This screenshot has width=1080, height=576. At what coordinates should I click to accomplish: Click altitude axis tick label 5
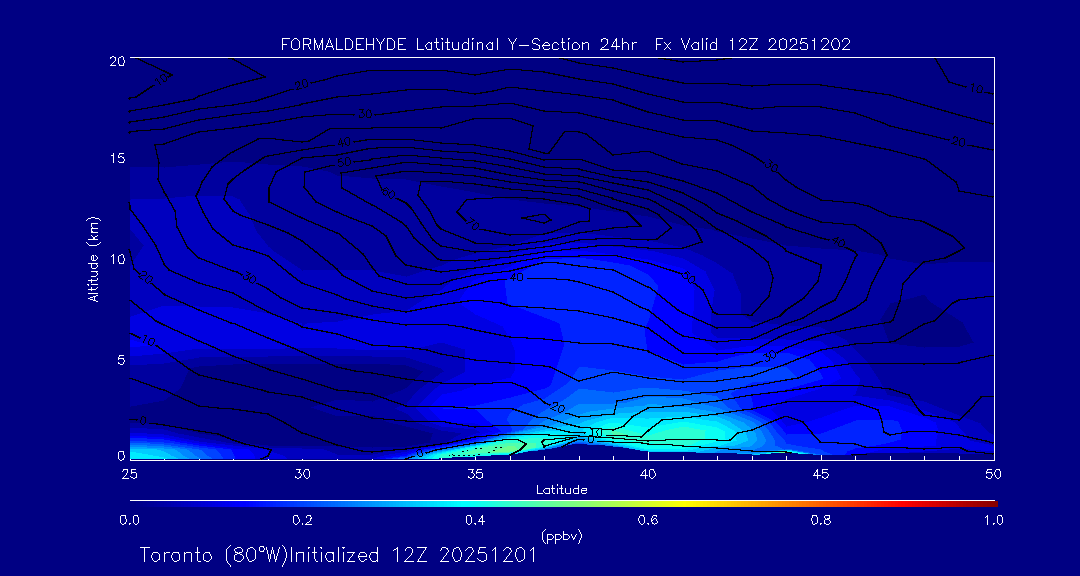pos(121,359)
